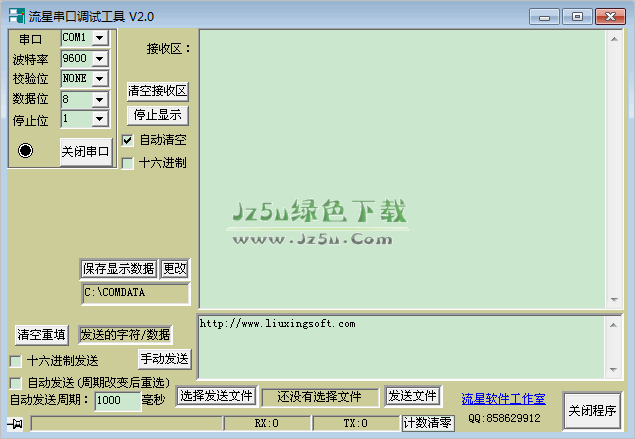
Task: Open 流星软件工作室 link
Action: [503, 399]
